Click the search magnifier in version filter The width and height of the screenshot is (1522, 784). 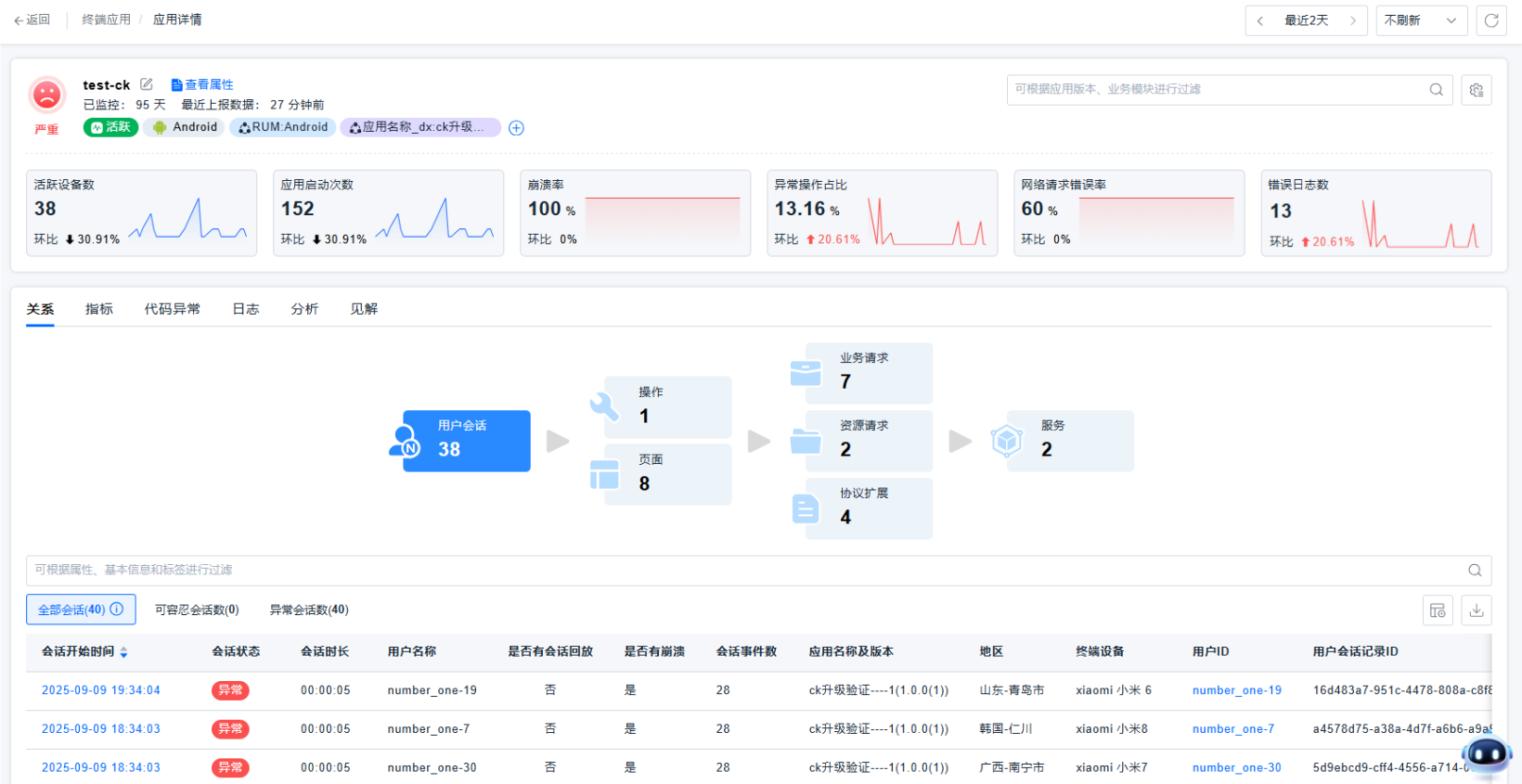coord(1436,90)
